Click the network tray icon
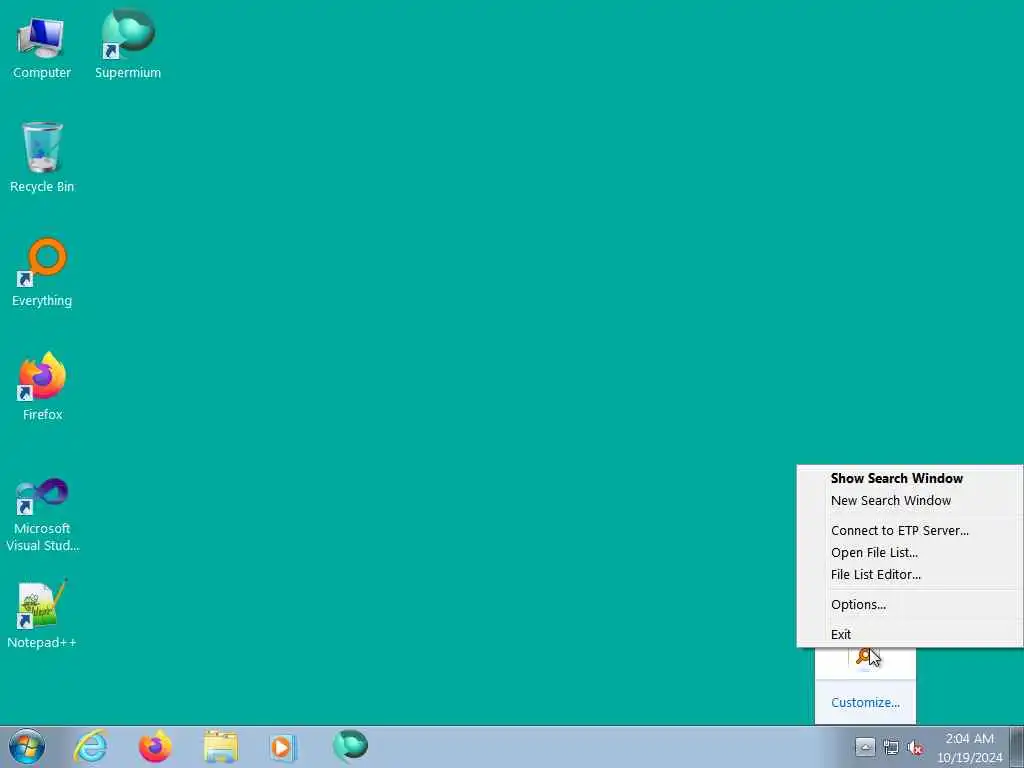1024x768 pixels. point(890,747)
